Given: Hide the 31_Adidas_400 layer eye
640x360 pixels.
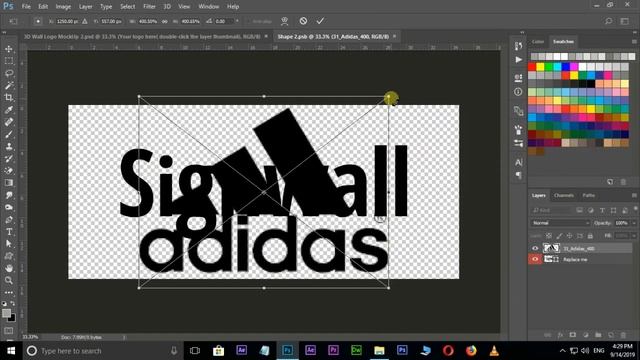Looking at the screenshot, I should click(535, 248).
